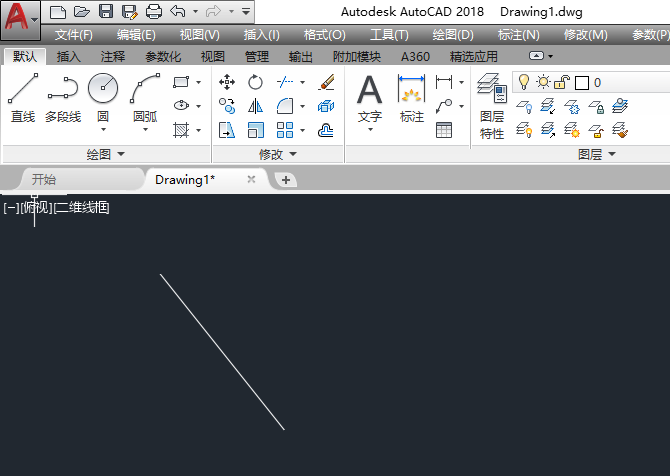
Task: Expand the redo history dropdown arrow
Action: (x=231, y=12)
